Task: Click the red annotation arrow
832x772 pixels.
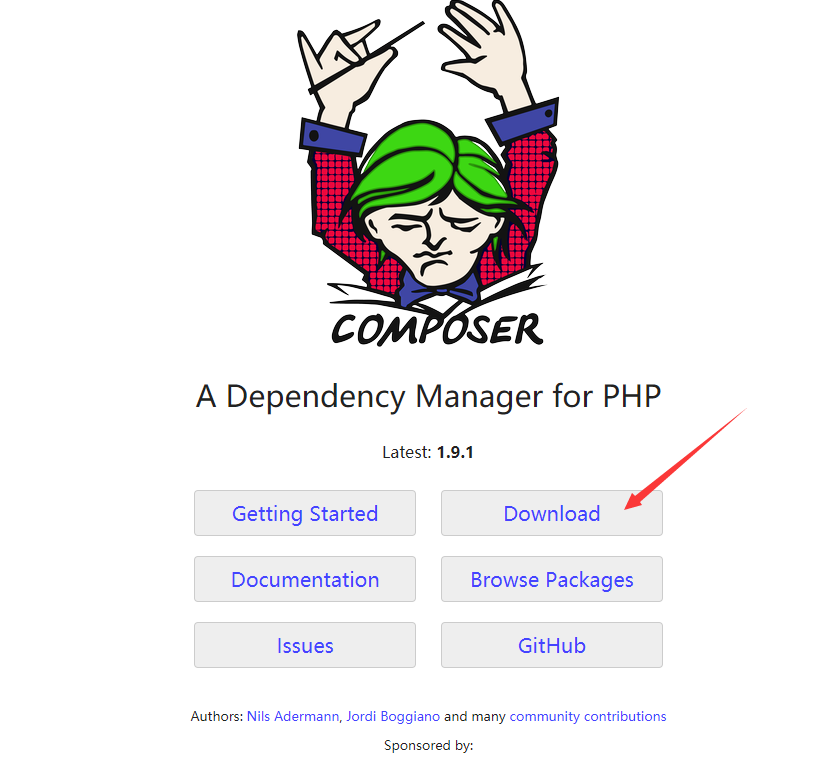Action: pyautogui.click(x=686, y=458)
